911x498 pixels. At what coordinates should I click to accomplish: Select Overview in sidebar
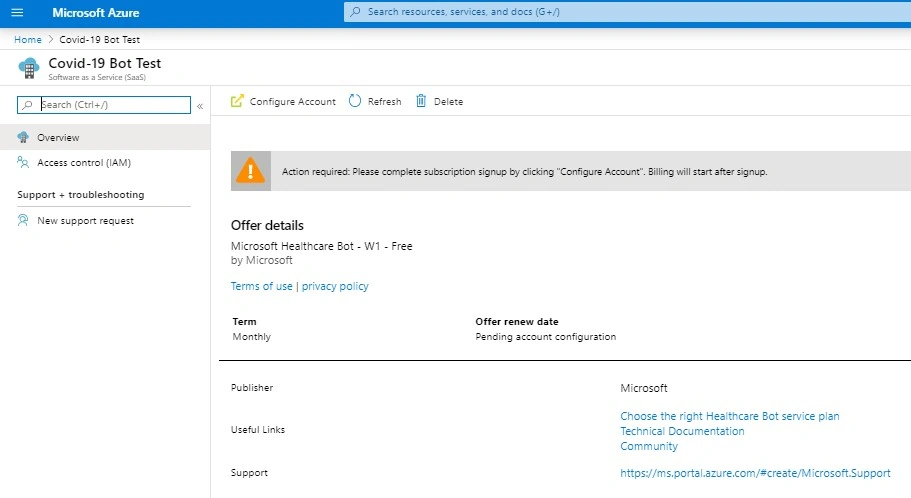pos(105,137)
